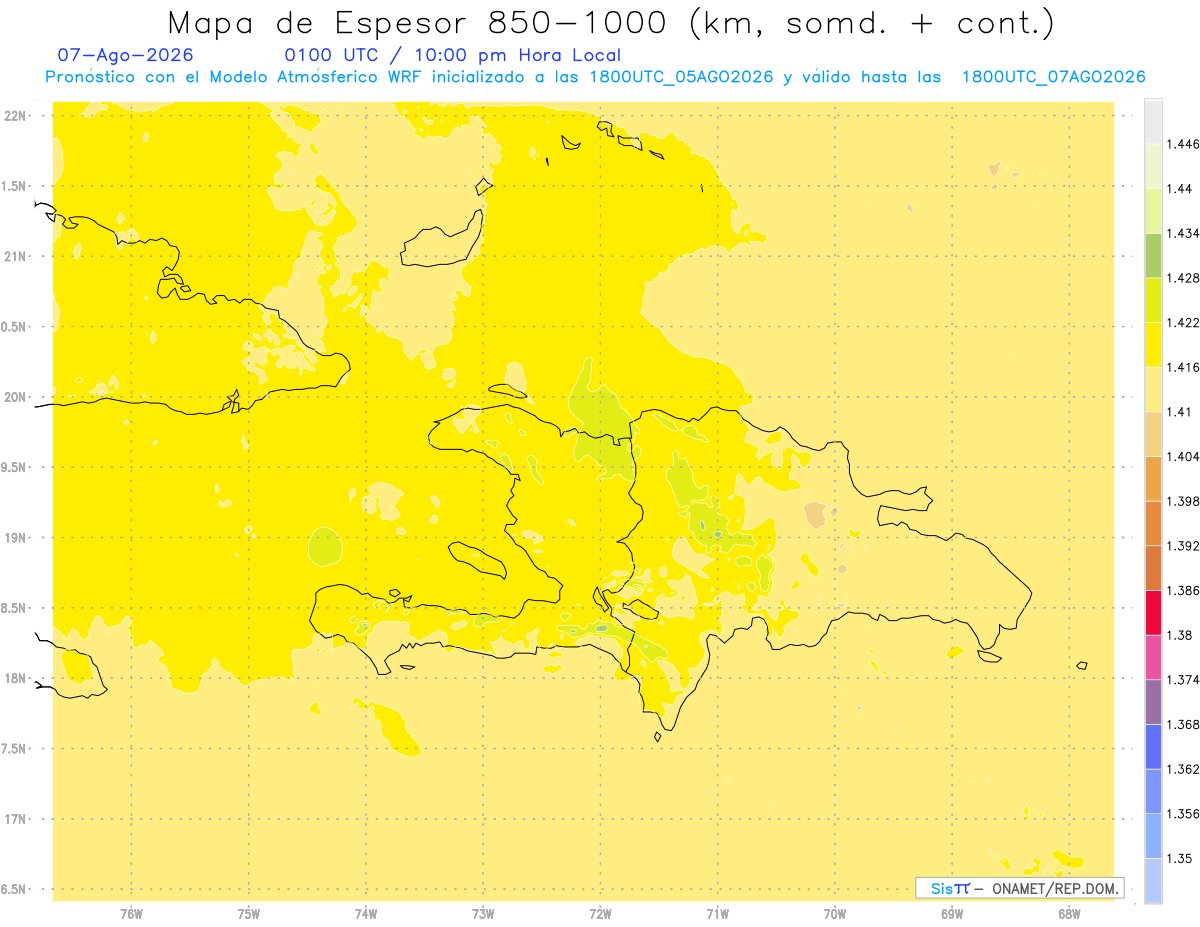Select the "1800UTC_07AGO2026" valid-until time
Viewport: 1200px width, 927px height.
1053,77
